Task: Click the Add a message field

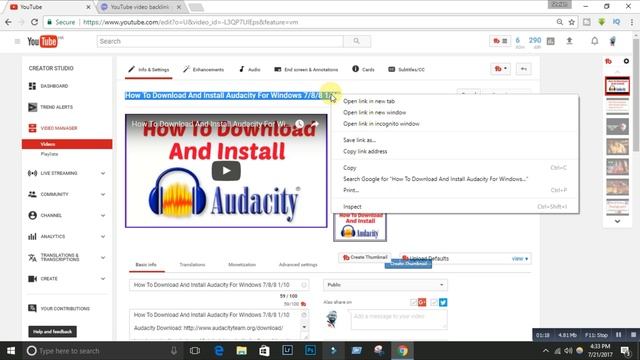Action: pos(398,319)
